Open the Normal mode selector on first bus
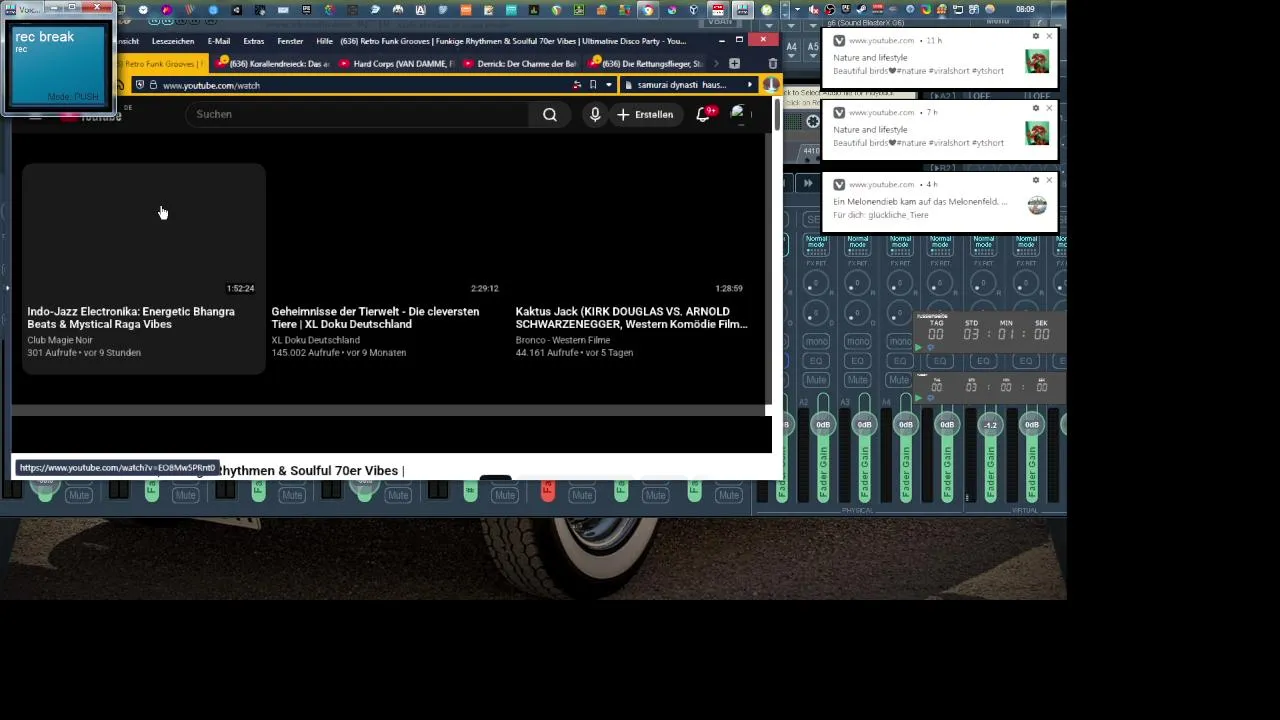The image size is (1280, 720). [x=816, y=243]
